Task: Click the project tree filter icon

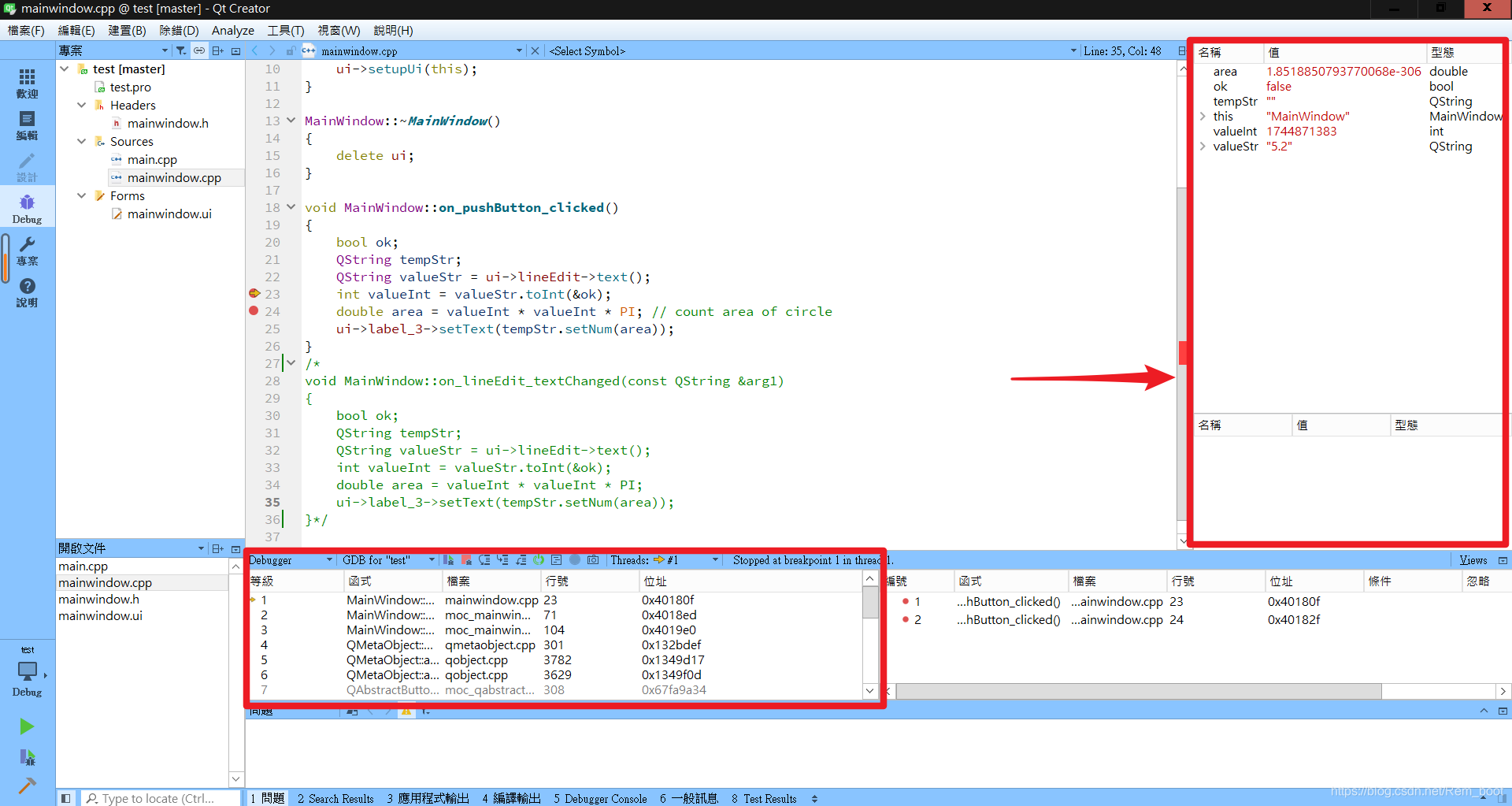Action: [181, 50]
